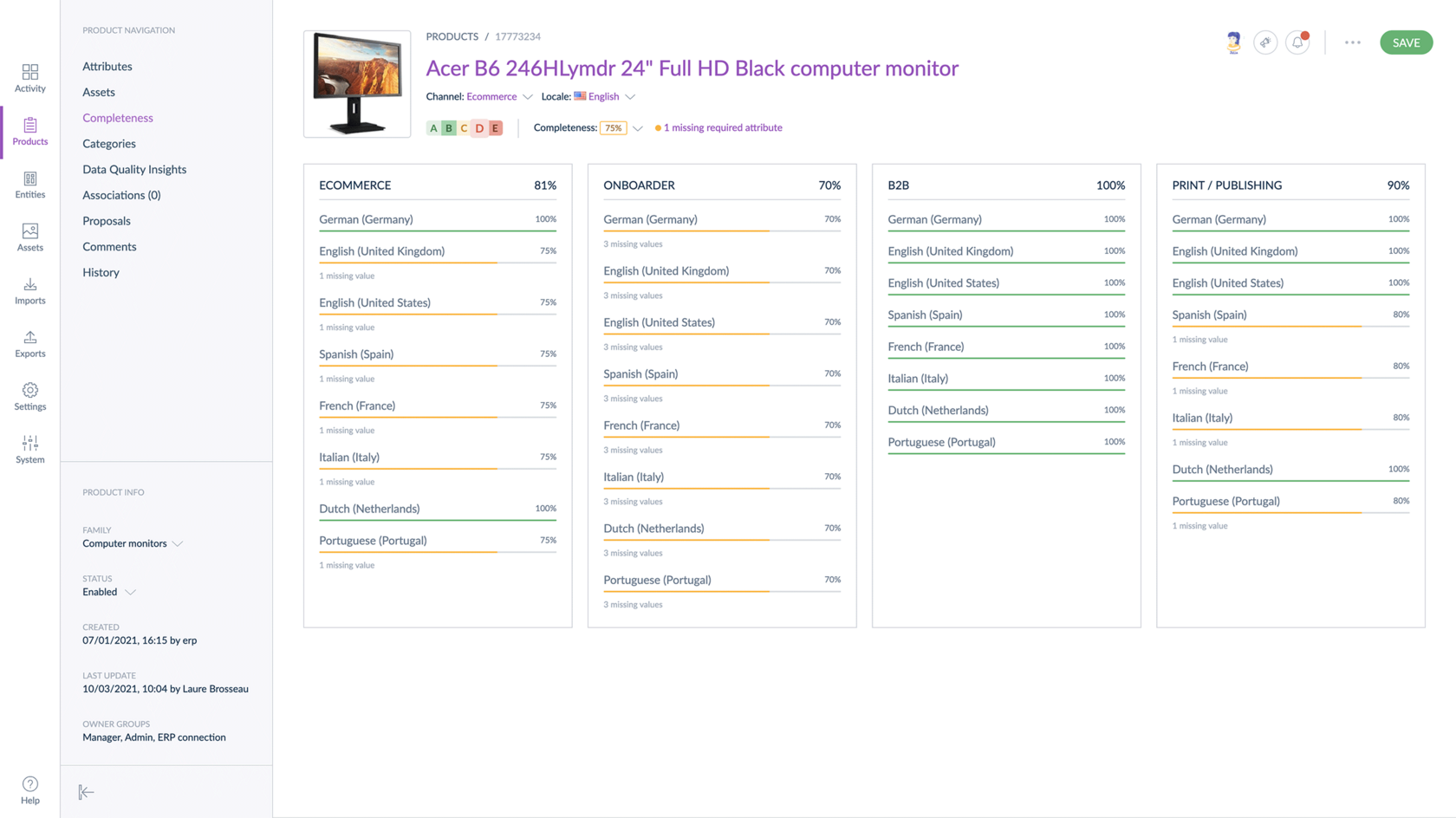Open the '1 missing required attribute' link

723,127
